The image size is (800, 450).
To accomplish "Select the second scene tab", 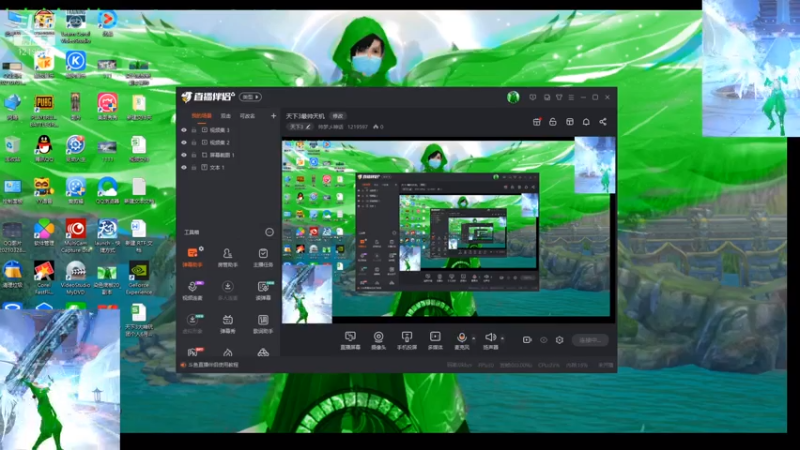I will click(x=226, y=116).
